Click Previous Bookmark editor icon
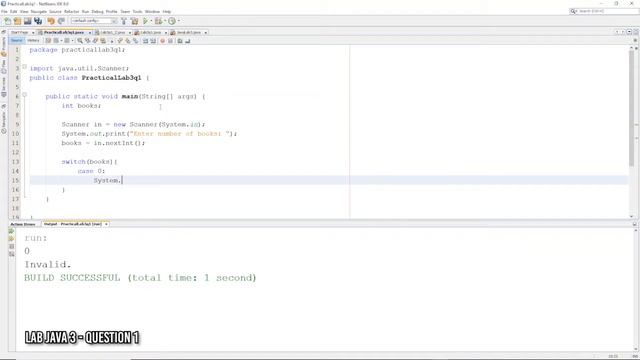 (x=120, y=41)
